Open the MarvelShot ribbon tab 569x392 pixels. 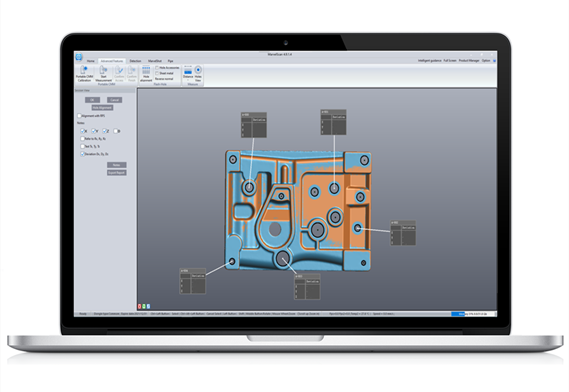pyautogui.click(x=155, y=61)
